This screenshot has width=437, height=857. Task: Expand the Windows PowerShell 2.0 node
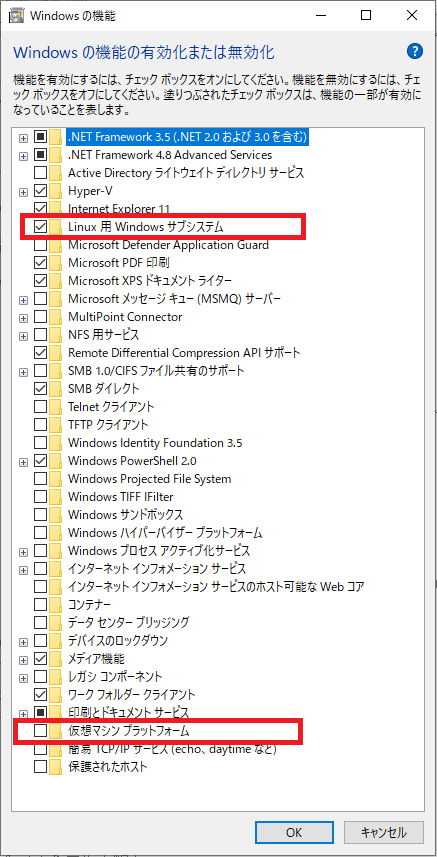(23, 462)
